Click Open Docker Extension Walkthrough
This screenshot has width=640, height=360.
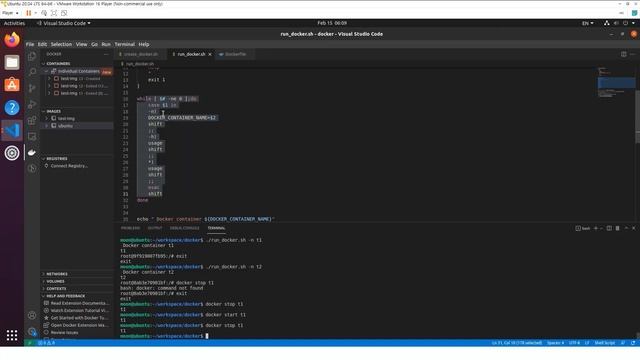click(80, 325)
